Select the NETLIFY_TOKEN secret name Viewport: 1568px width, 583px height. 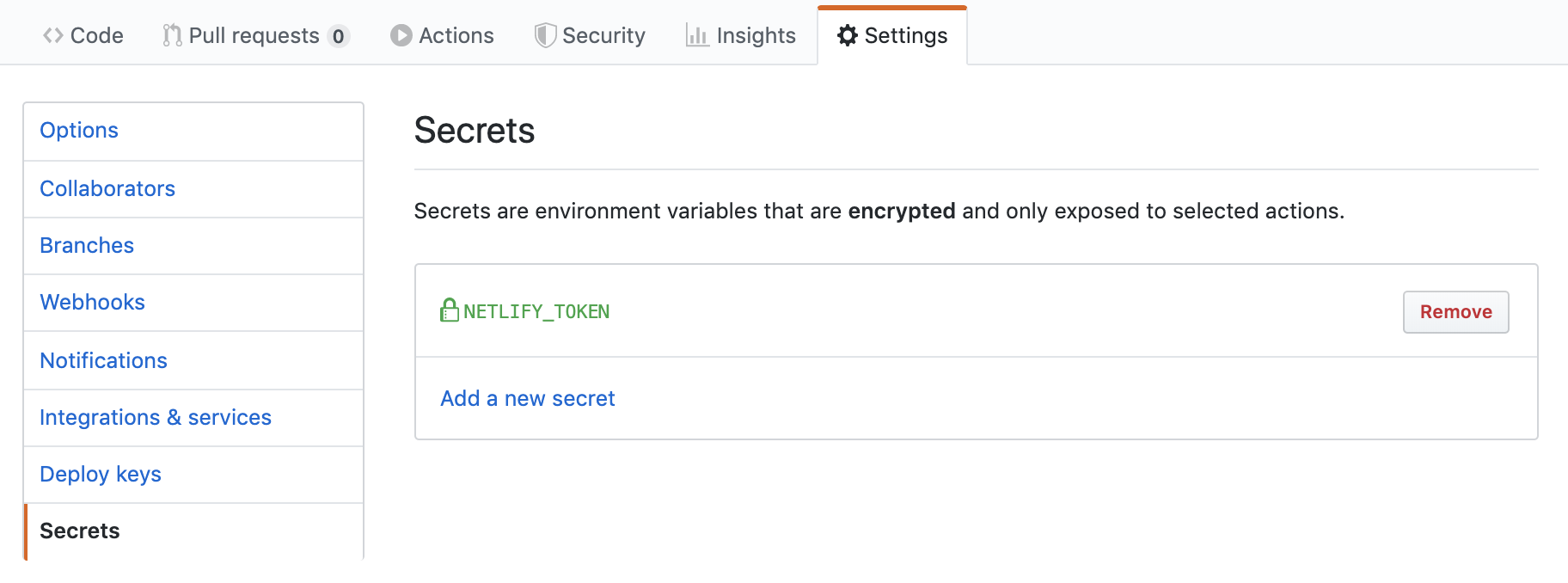click(536, 311)
